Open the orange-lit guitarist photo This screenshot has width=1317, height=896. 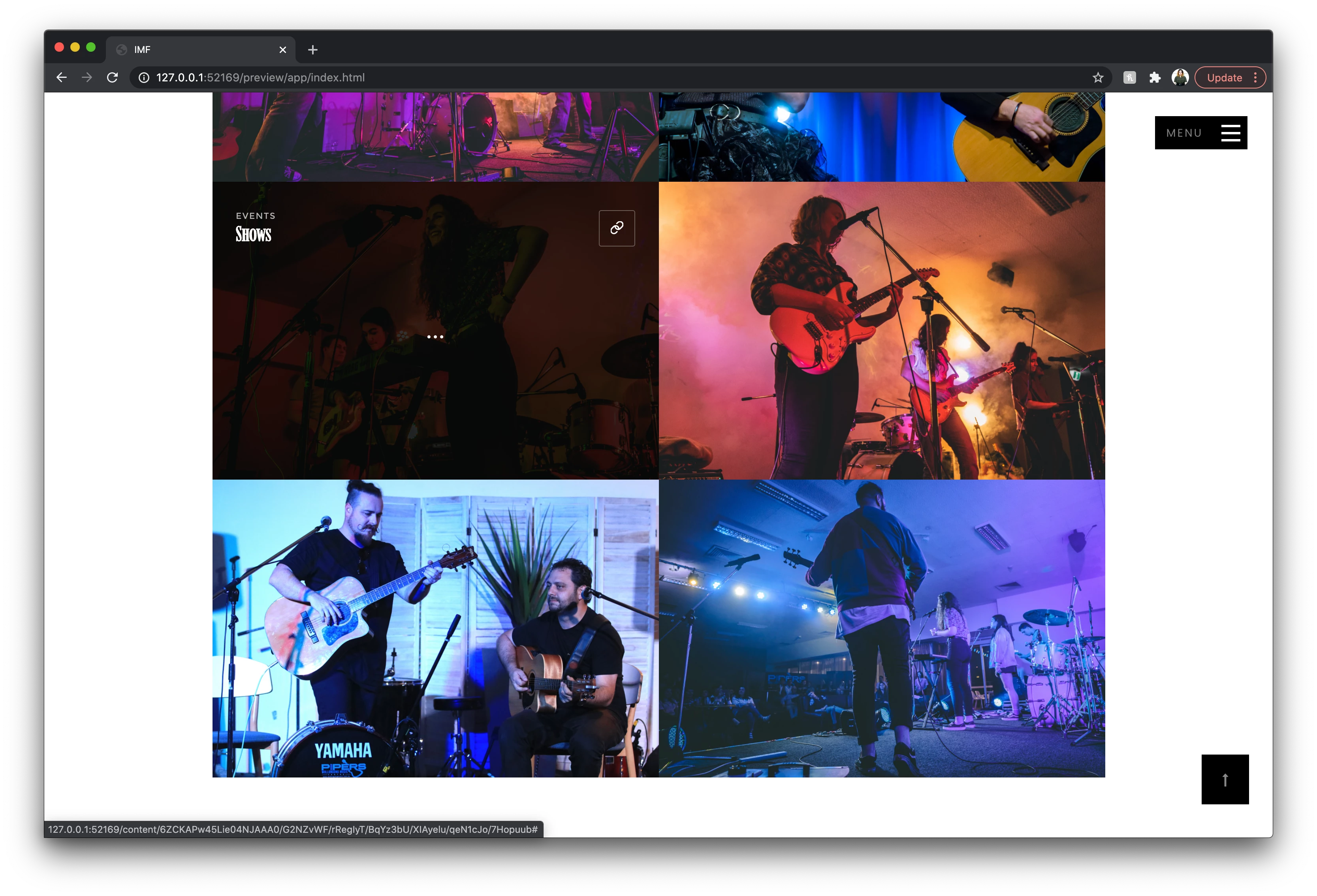click(881, 330)
